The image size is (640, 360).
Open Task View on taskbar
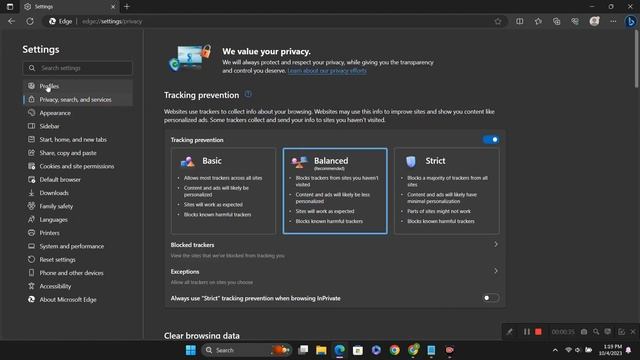click(x=303, y=350)
